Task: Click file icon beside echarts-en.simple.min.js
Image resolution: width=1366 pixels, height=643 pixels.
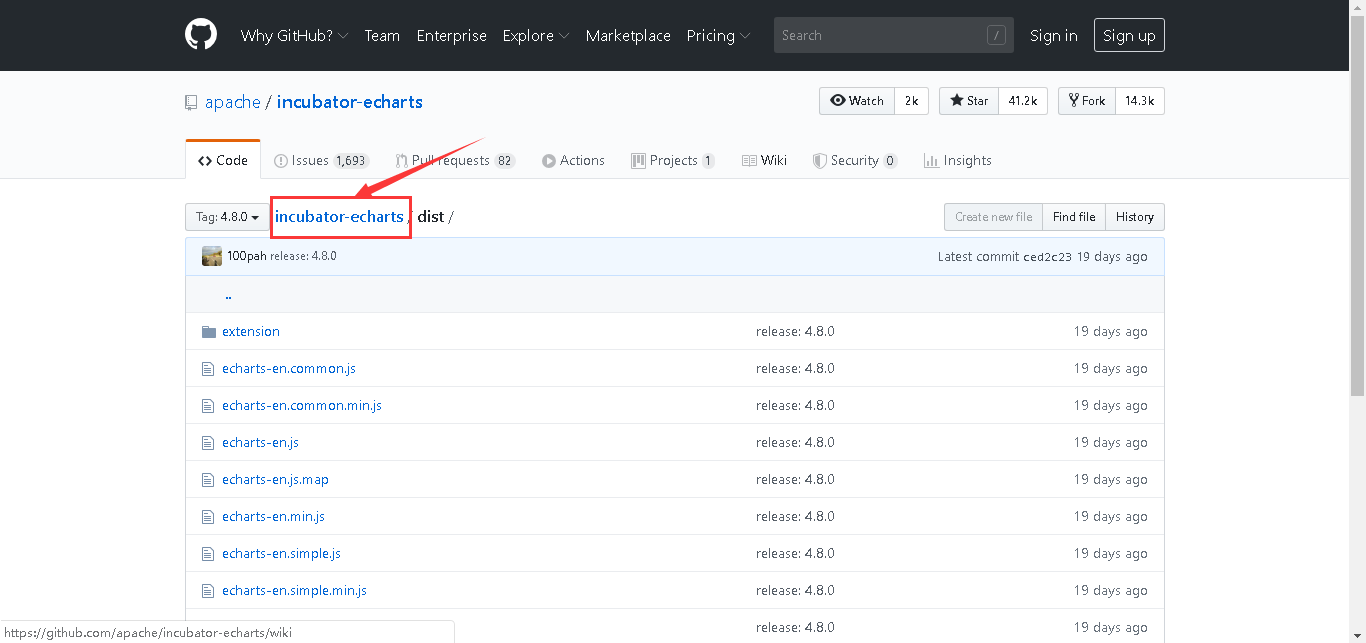Action: 208,591
